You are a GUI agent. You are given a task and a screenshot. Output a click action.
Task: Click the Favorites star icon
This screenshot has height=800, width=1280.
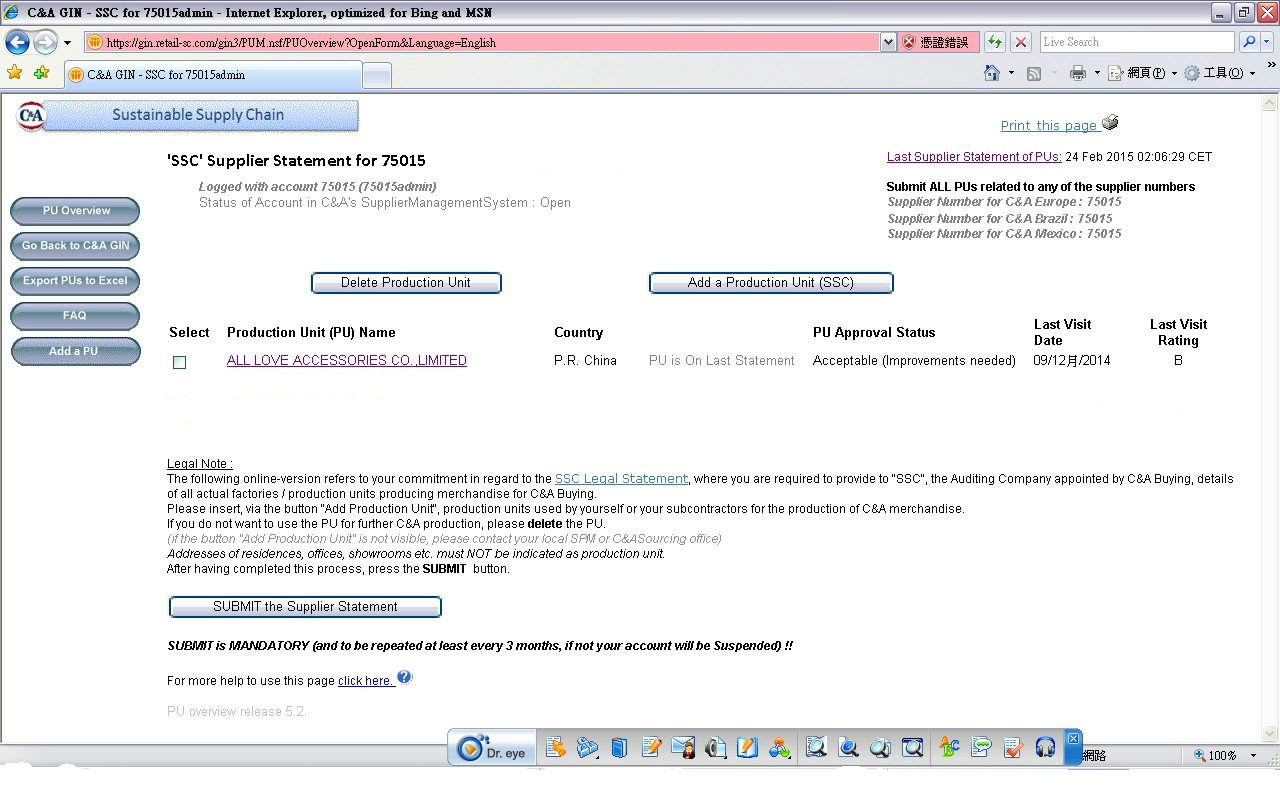(x=14, y=73)
